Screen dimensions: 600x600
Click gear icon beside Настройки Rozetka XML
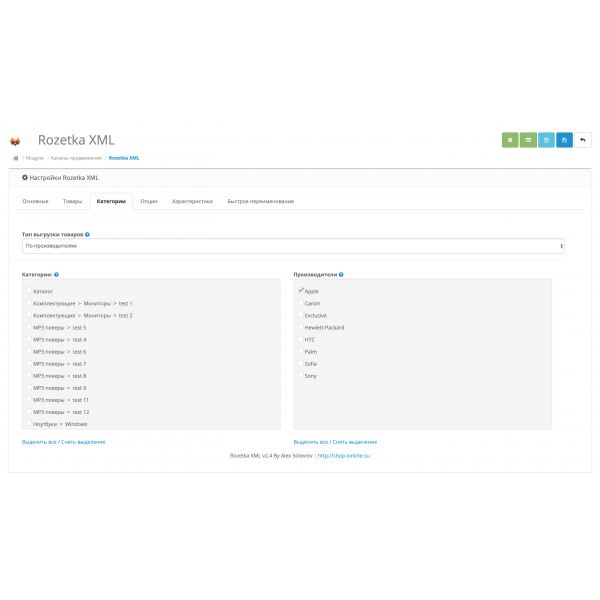25,178
